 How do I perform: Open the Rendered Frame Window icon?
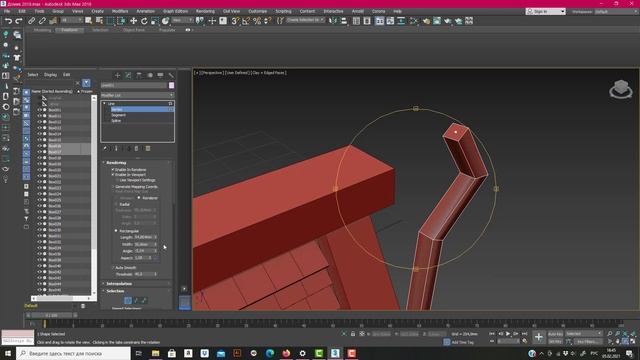[x=437, y=21]
